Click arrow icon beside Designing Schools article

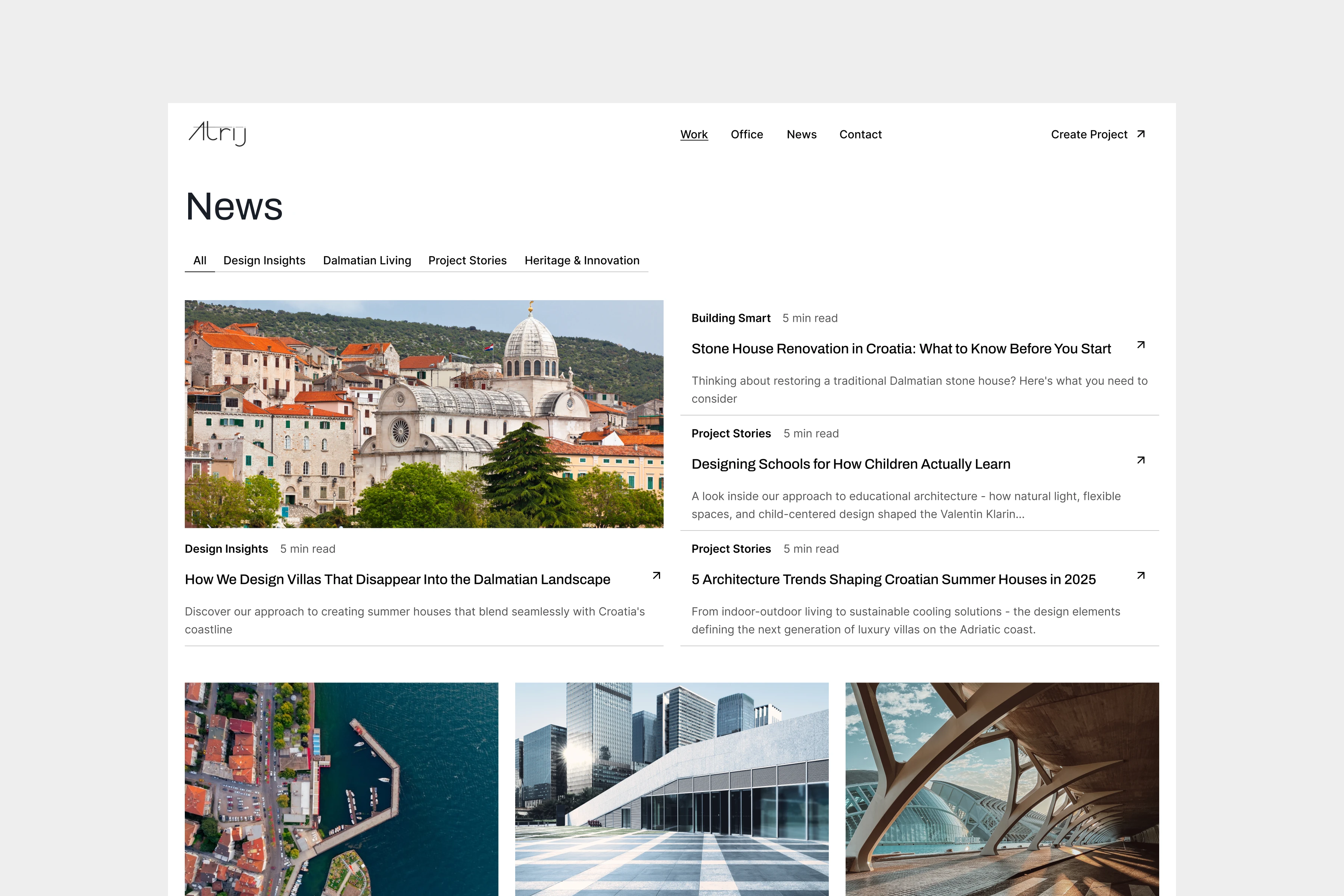[1141, 461]
